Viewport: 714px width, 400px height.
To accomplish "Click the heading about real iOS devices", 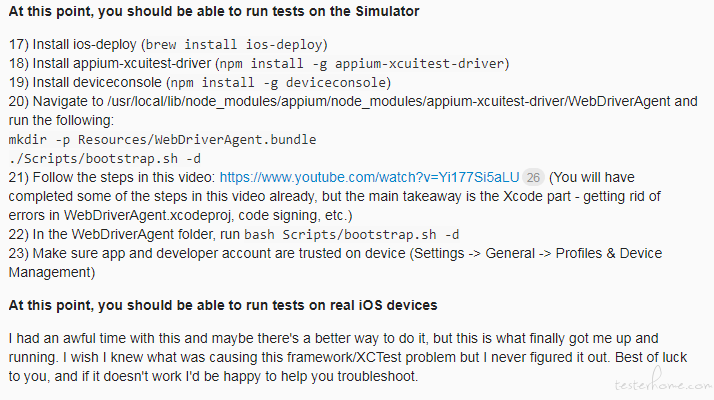I will click(223, 305).
